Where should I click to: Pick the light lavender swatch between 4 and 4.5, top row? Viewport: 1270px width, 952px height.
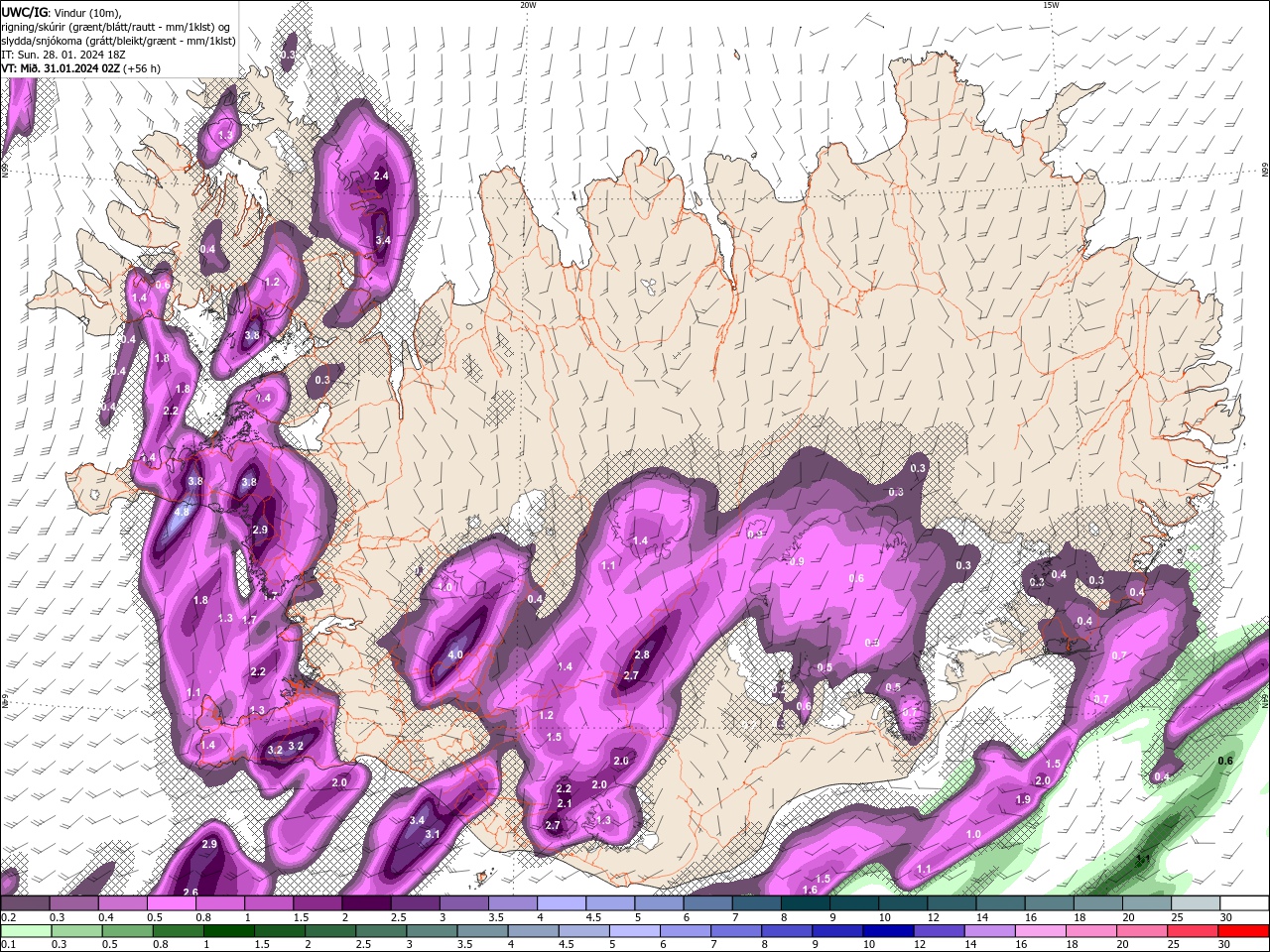pos(562,903)
